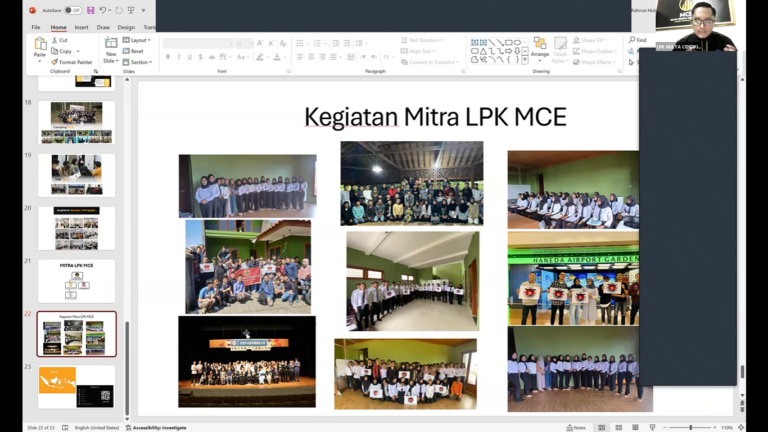768x432 pixels.
Task: Click the Paste clipboard icon
Action: [x=40, y=44]
